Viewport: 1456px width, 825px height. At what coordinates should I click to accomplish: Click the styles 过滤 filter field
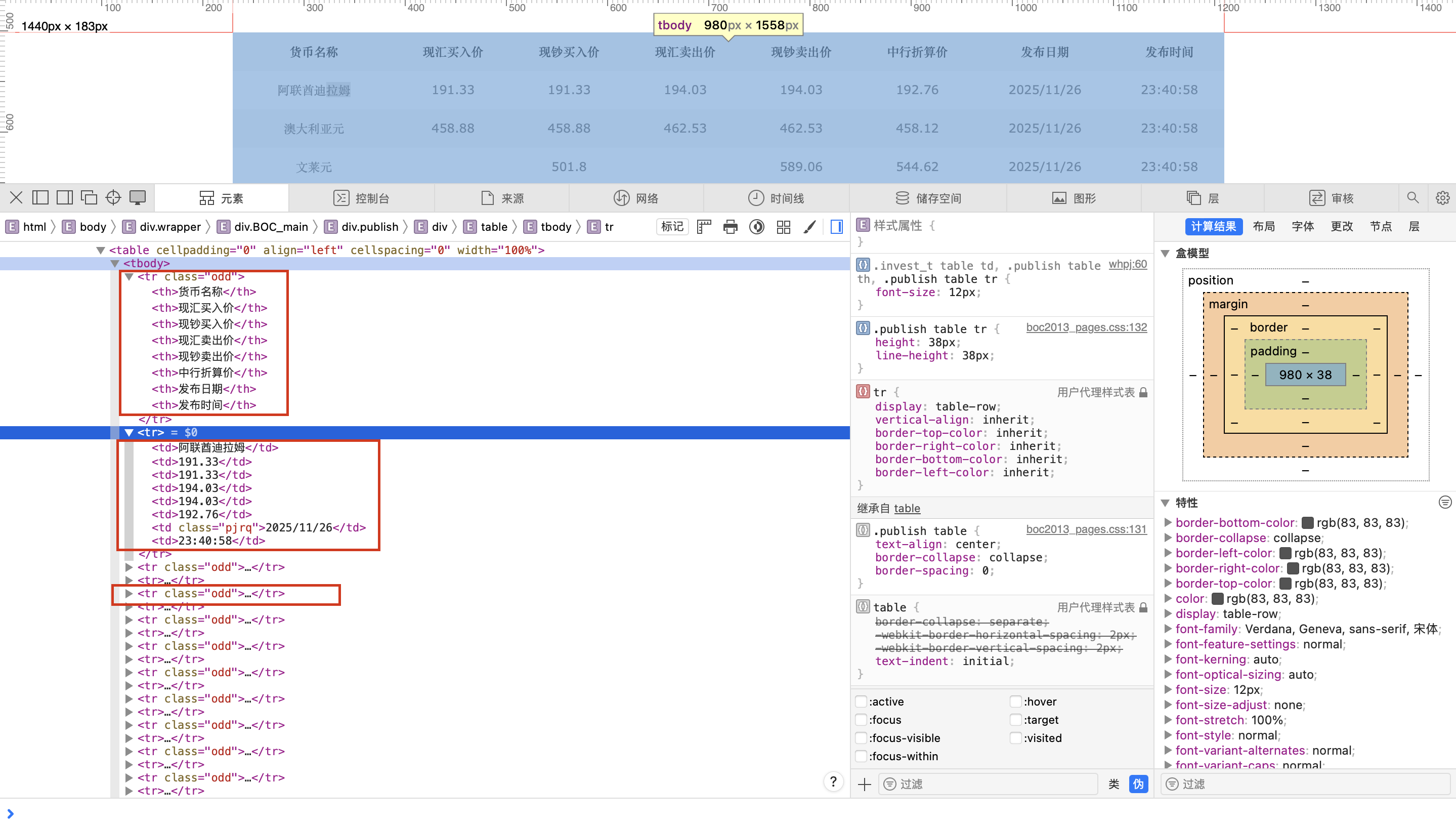988,783
